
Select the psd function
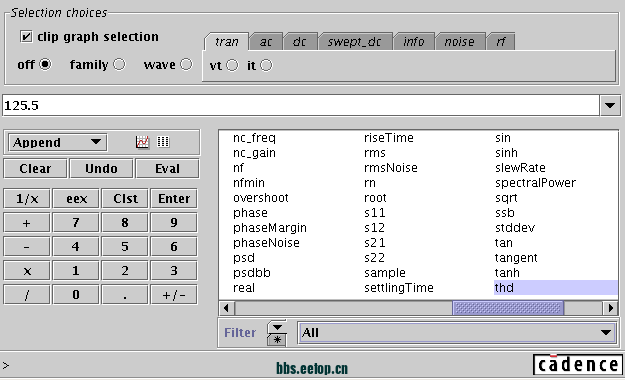(244, 258)
